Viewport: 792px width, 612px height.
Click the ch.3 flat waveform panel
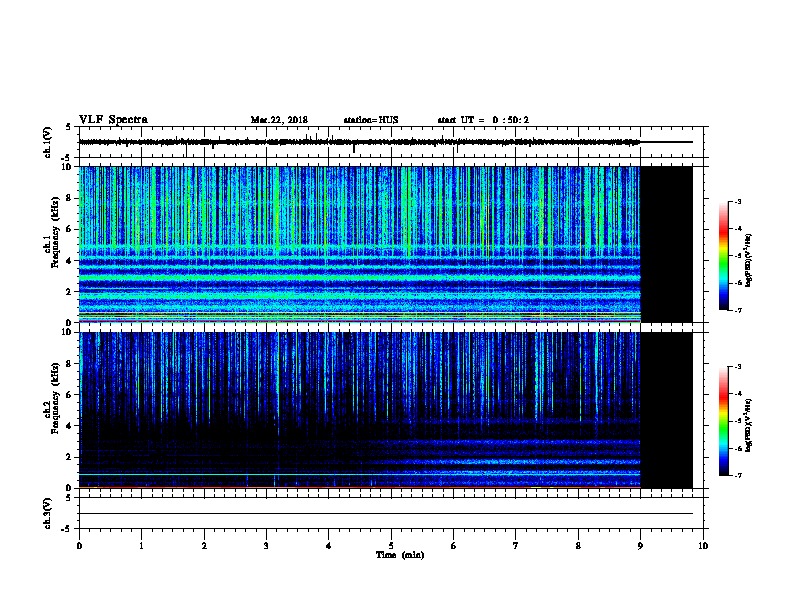coord(391,513)
